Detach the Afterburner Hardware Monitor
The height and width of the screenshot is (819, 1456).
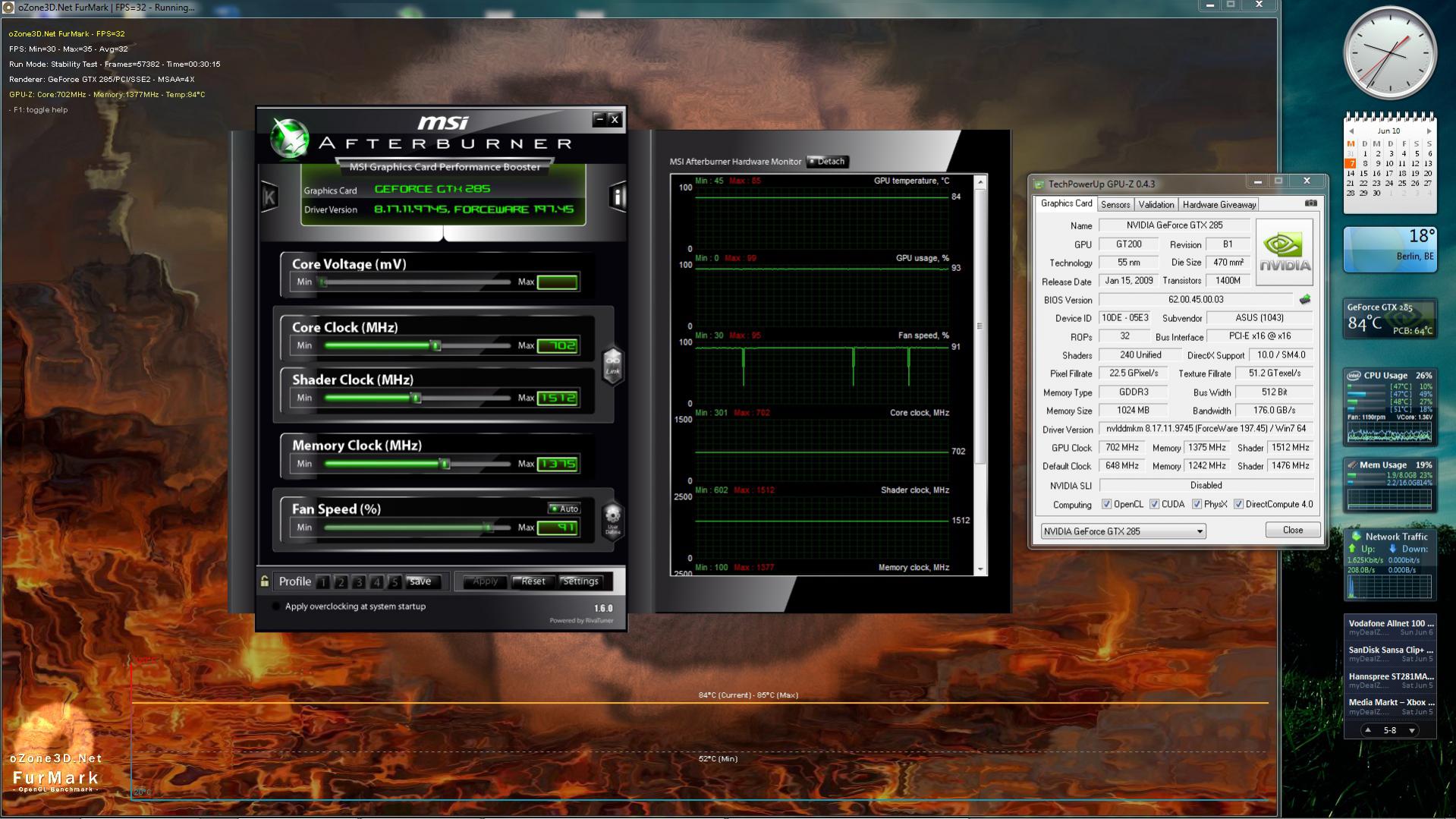(827, 162)
